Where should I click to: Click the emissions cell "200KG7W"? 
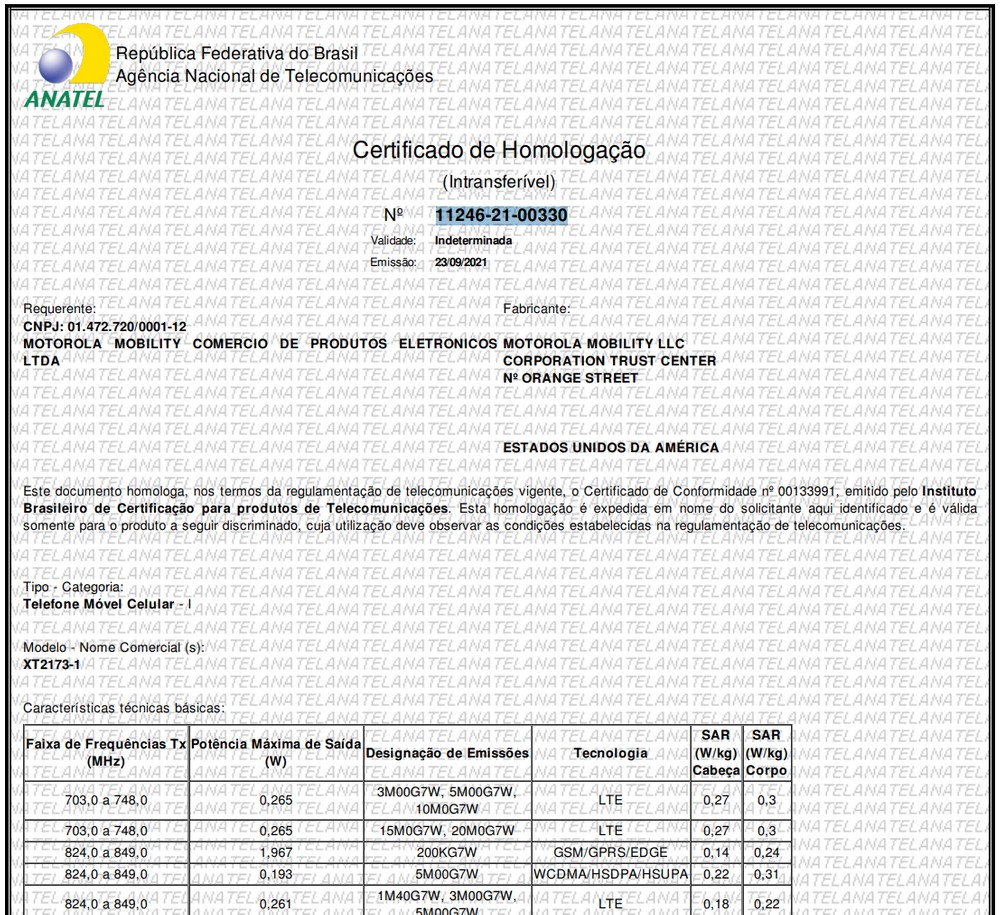pyautogui.click(x=447, y=853)
